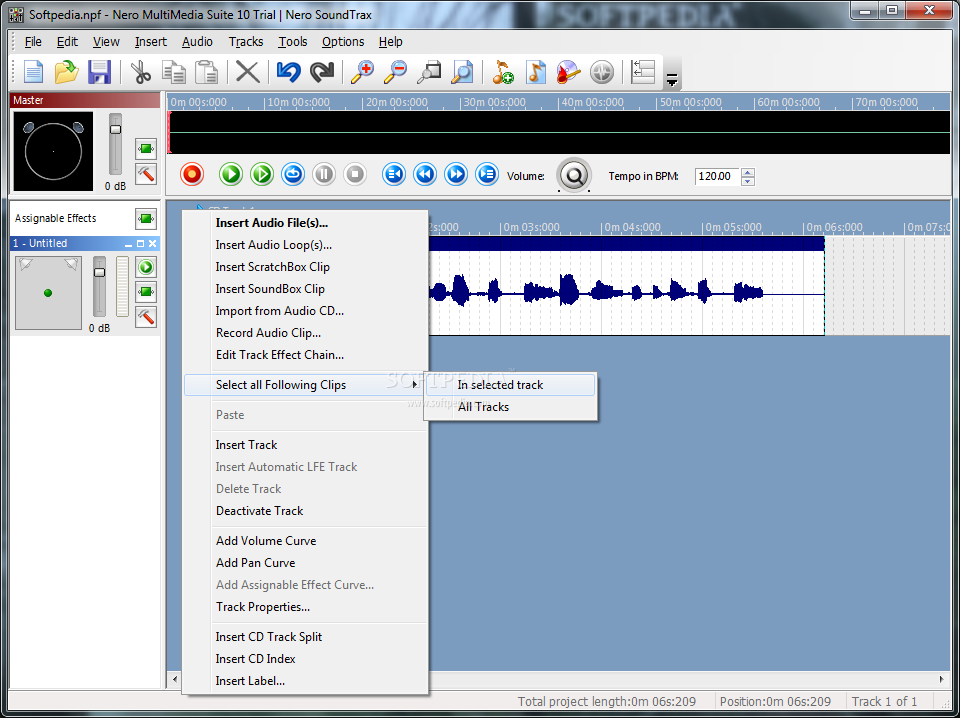960x718 pixels.
Task: Jump to project end transport button
Action: pos(487,175)
